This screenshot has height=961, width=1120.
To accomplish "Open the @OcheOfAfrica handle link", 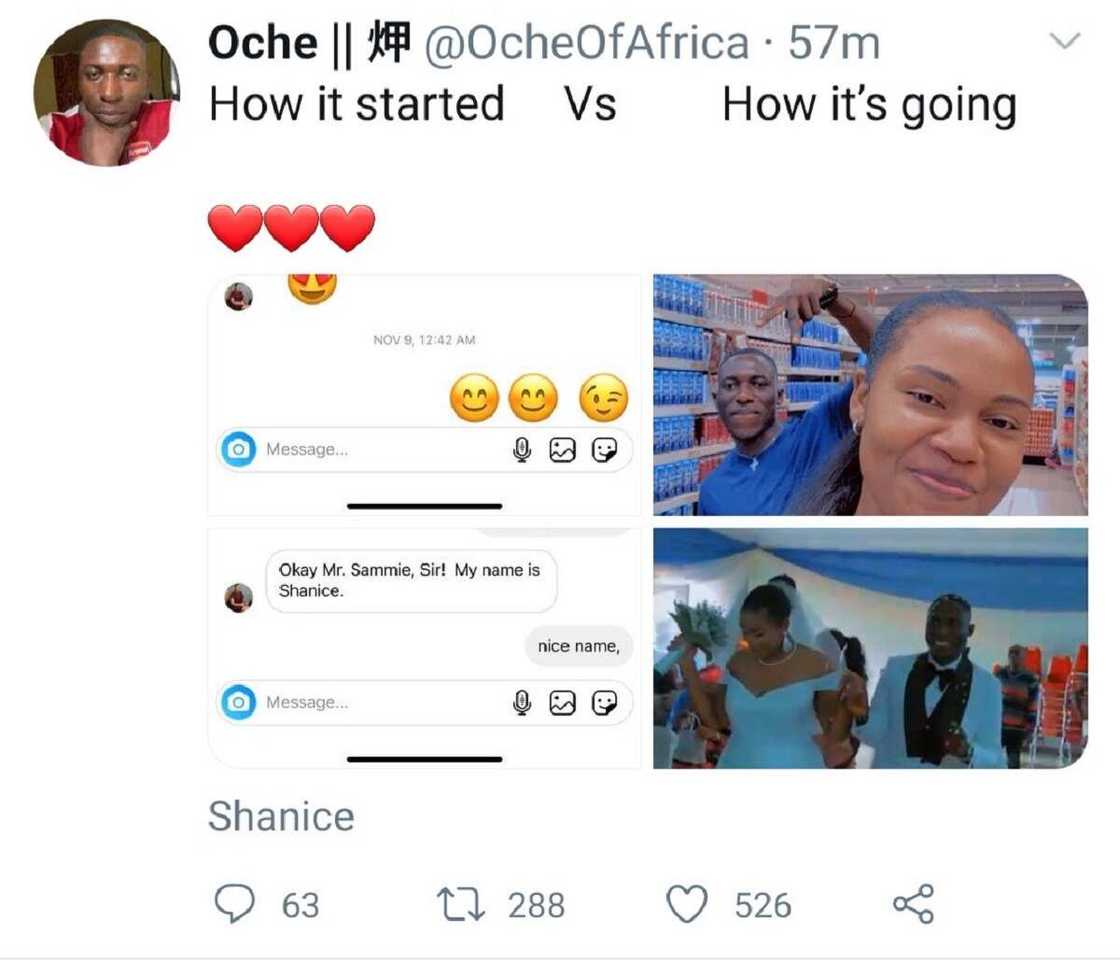I will pos(588,43).
